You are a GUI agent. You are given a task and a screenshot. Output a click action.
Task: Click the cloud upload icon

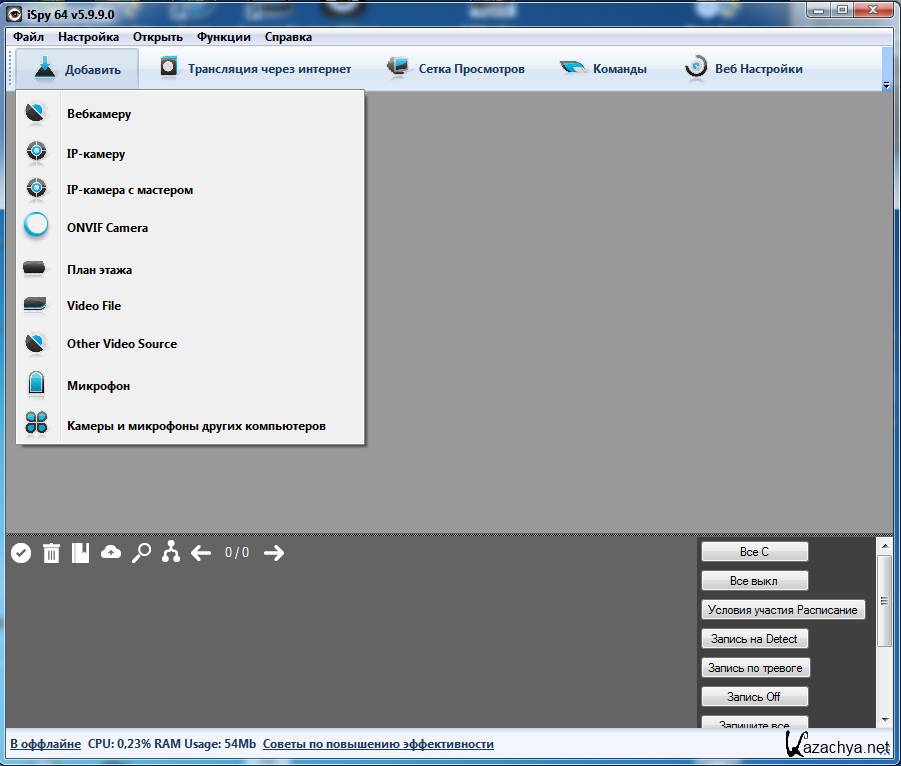point(111,552)
